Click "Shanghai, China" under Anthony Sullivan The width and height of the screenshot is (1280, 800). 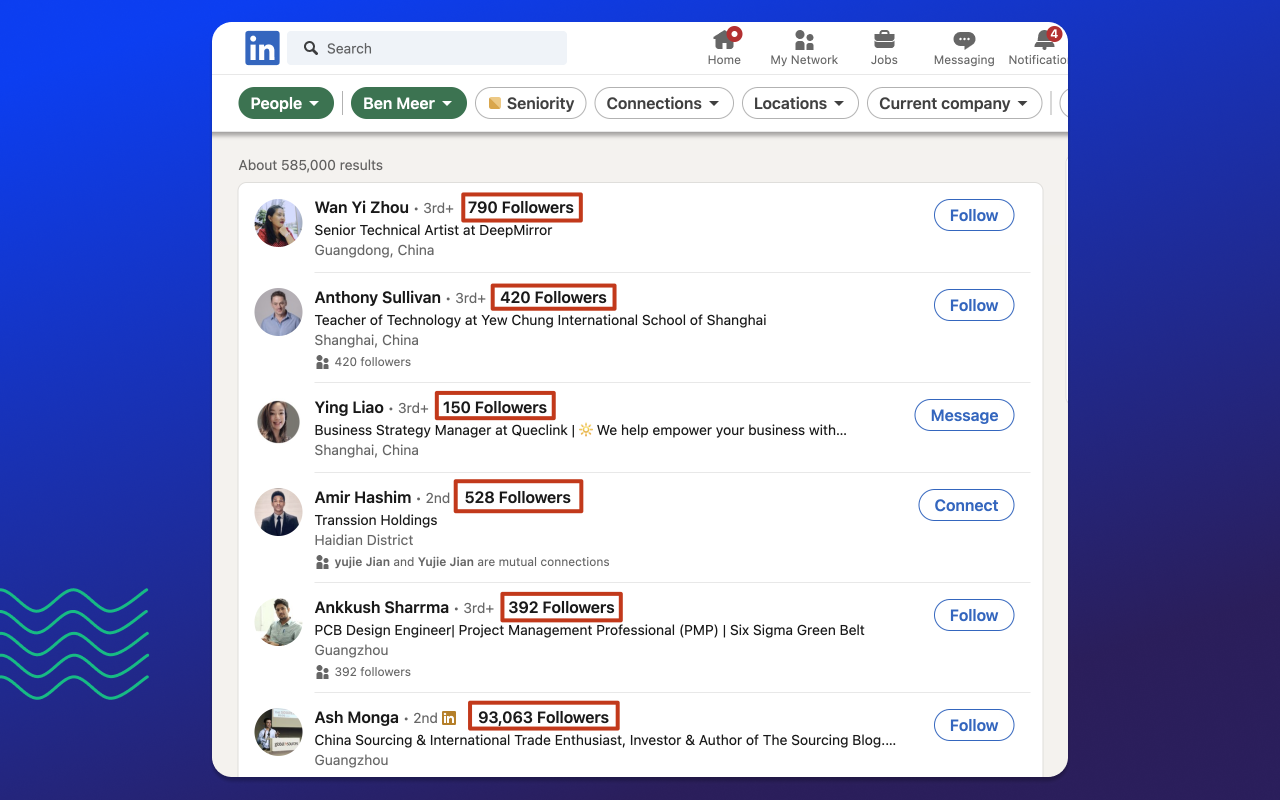tap(366, 340)
